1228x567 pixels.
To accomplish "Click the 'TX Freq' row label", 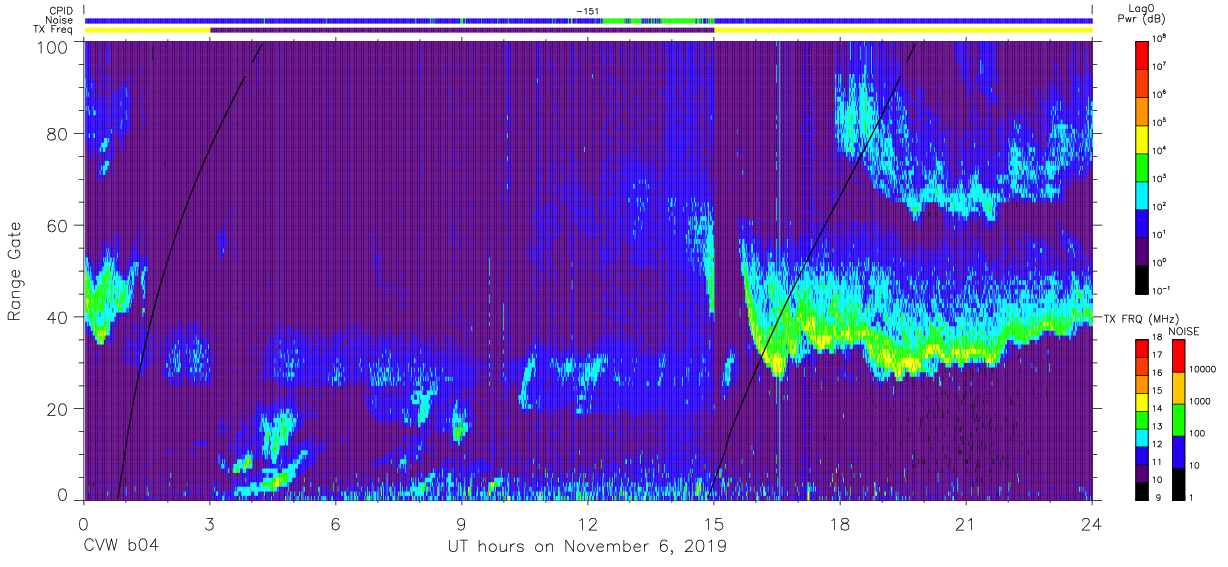I will click(54, 30).
